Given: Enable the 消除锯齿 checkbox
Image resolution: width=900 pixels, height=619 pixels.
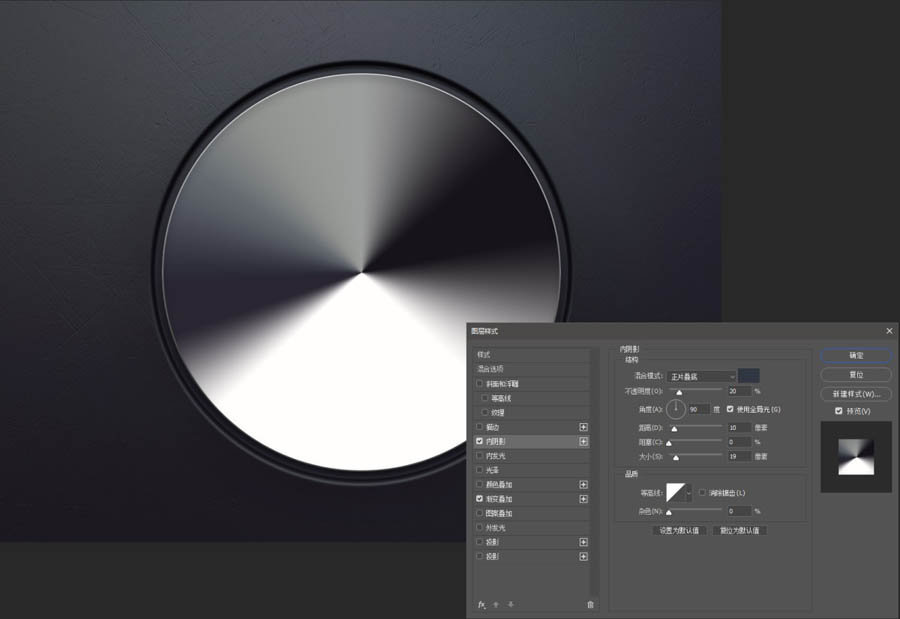Looking at the screenshot, I should [x=702, y=492].
